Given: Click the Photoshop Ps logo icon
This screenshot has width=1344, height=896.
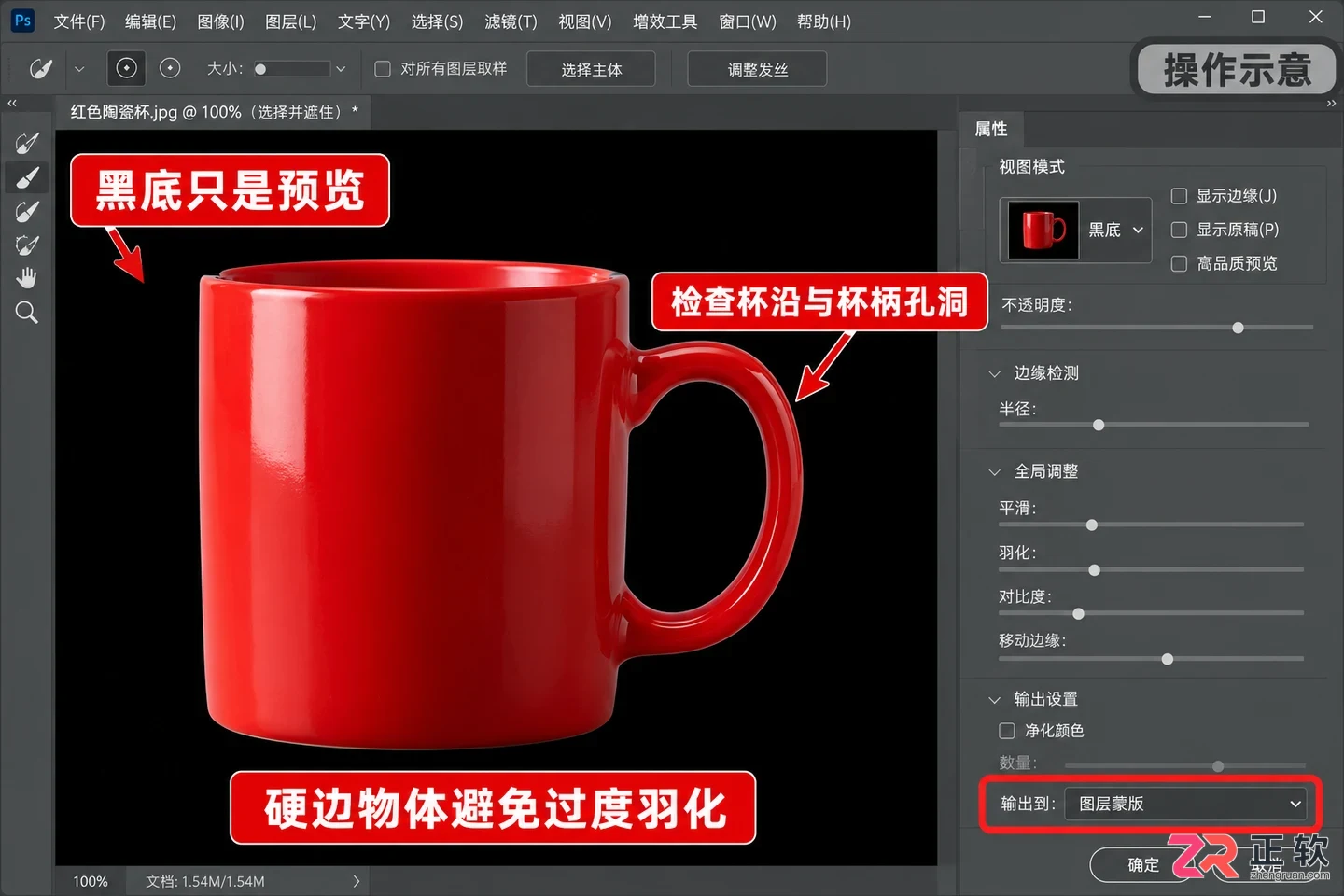Looking at the screenshot, I should click(x=22, y=21).
